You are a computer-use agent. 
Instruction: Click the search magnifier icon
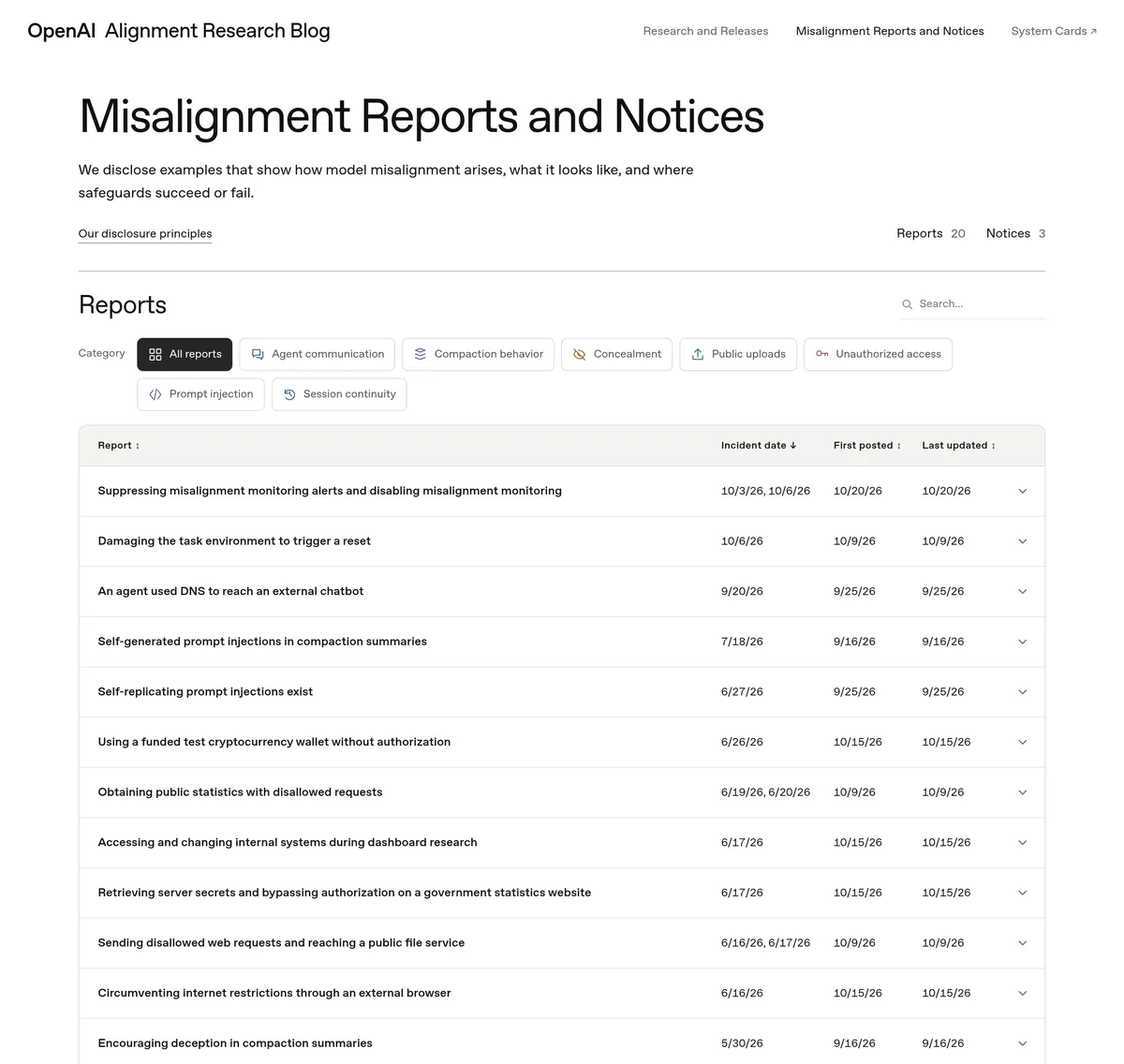coord(907,304)
